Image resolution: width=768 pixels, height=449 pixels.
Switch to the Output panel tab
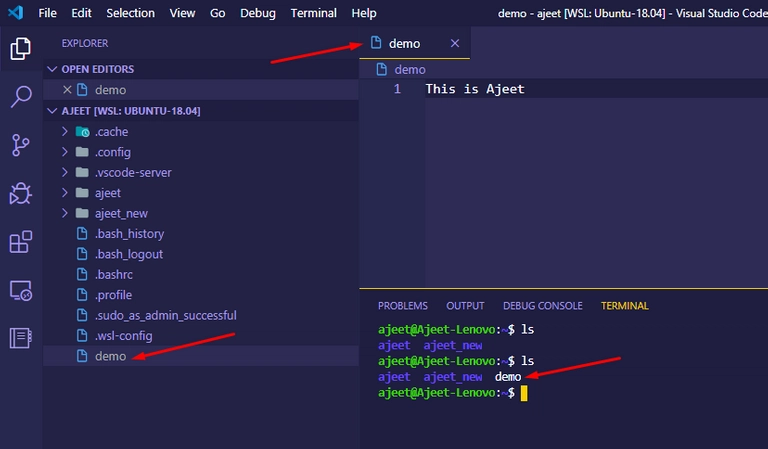coord(465,306)
